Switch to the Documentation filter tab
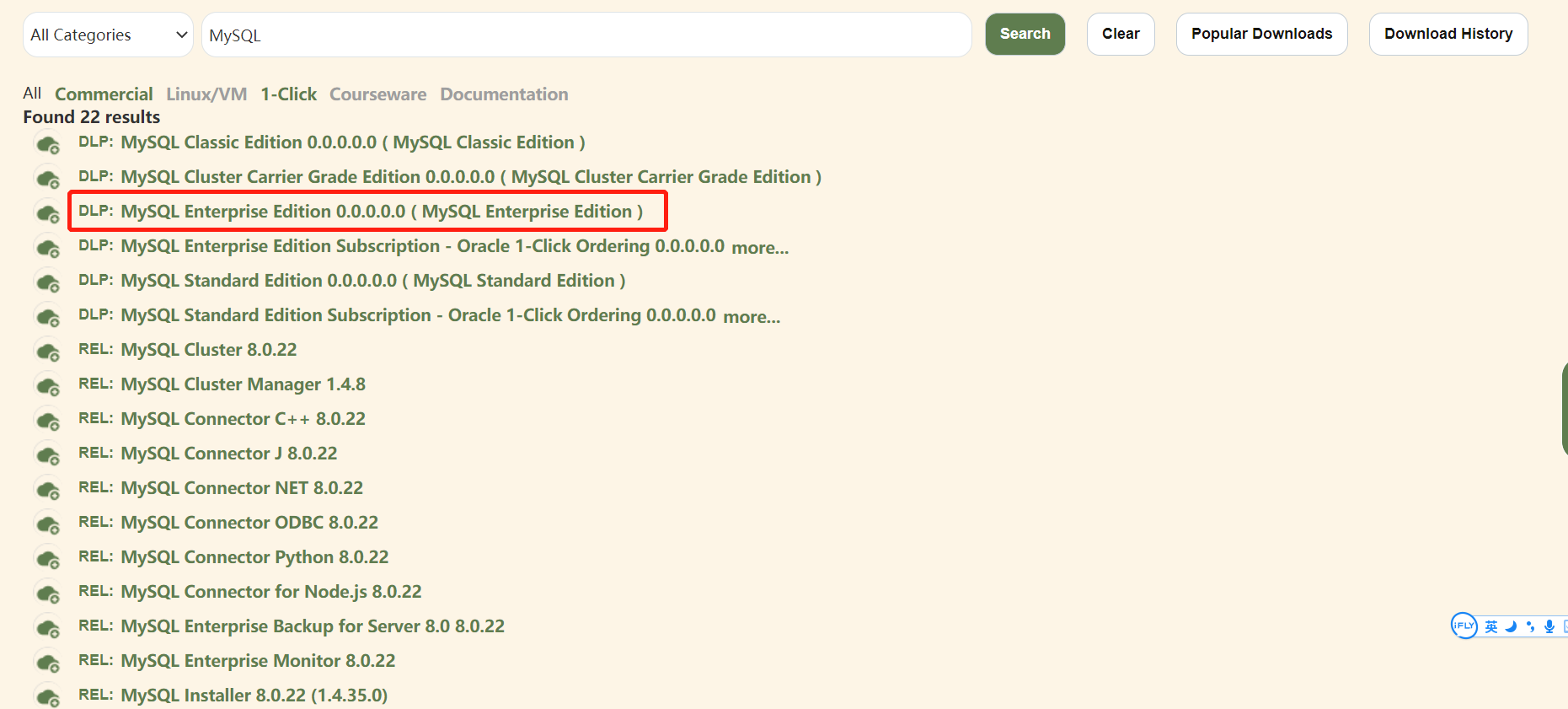The image size is (1568, 709). pos(504,94)
